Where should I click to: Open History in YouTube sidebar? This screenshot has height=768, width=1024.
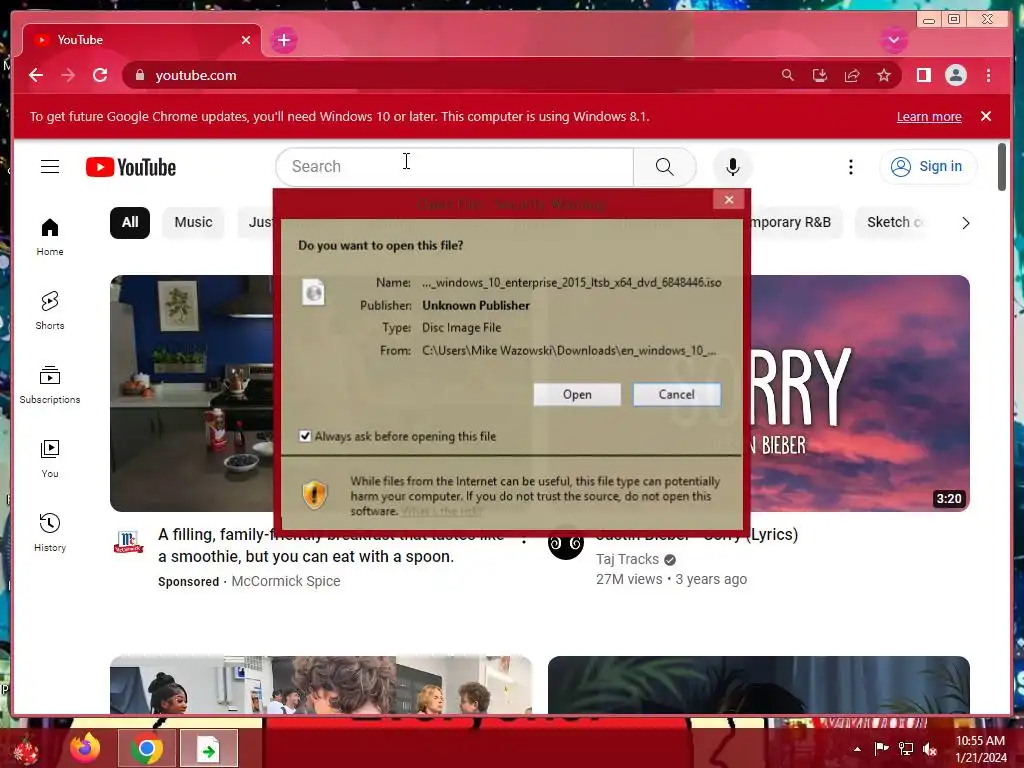point(50,532)
